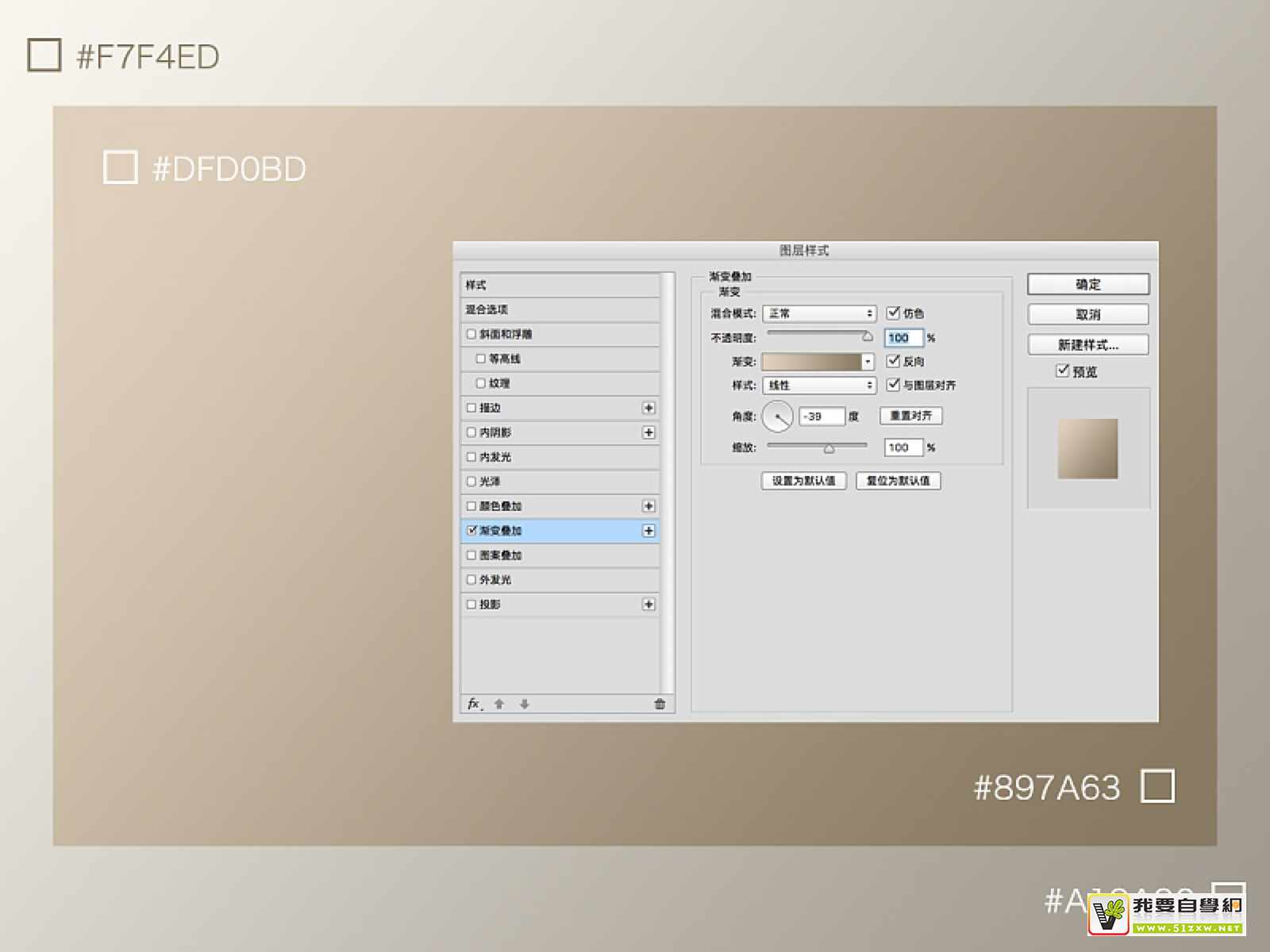Click the plus icon beside 内阴影
This screenshot has height=952, width=1270.
[648, 432]
